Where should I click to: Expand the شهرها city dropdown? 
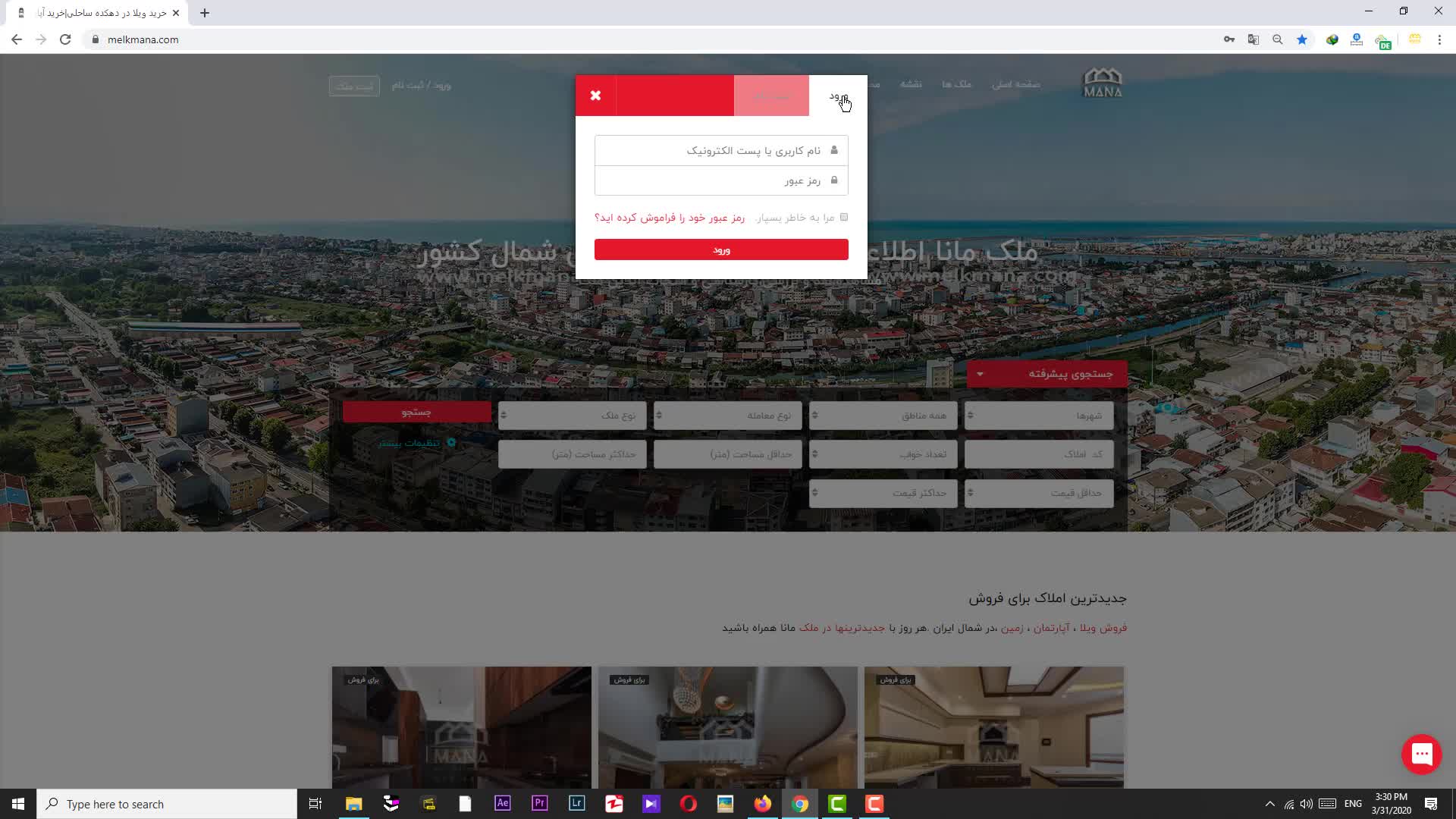1039,416
